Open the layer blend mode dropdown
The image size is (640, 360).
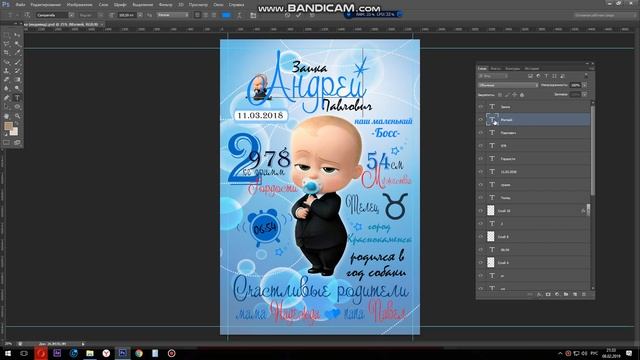508,85
